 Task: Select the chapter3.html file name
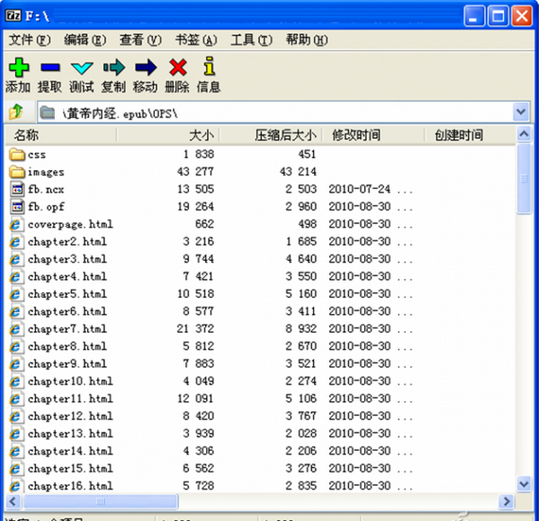67,259
